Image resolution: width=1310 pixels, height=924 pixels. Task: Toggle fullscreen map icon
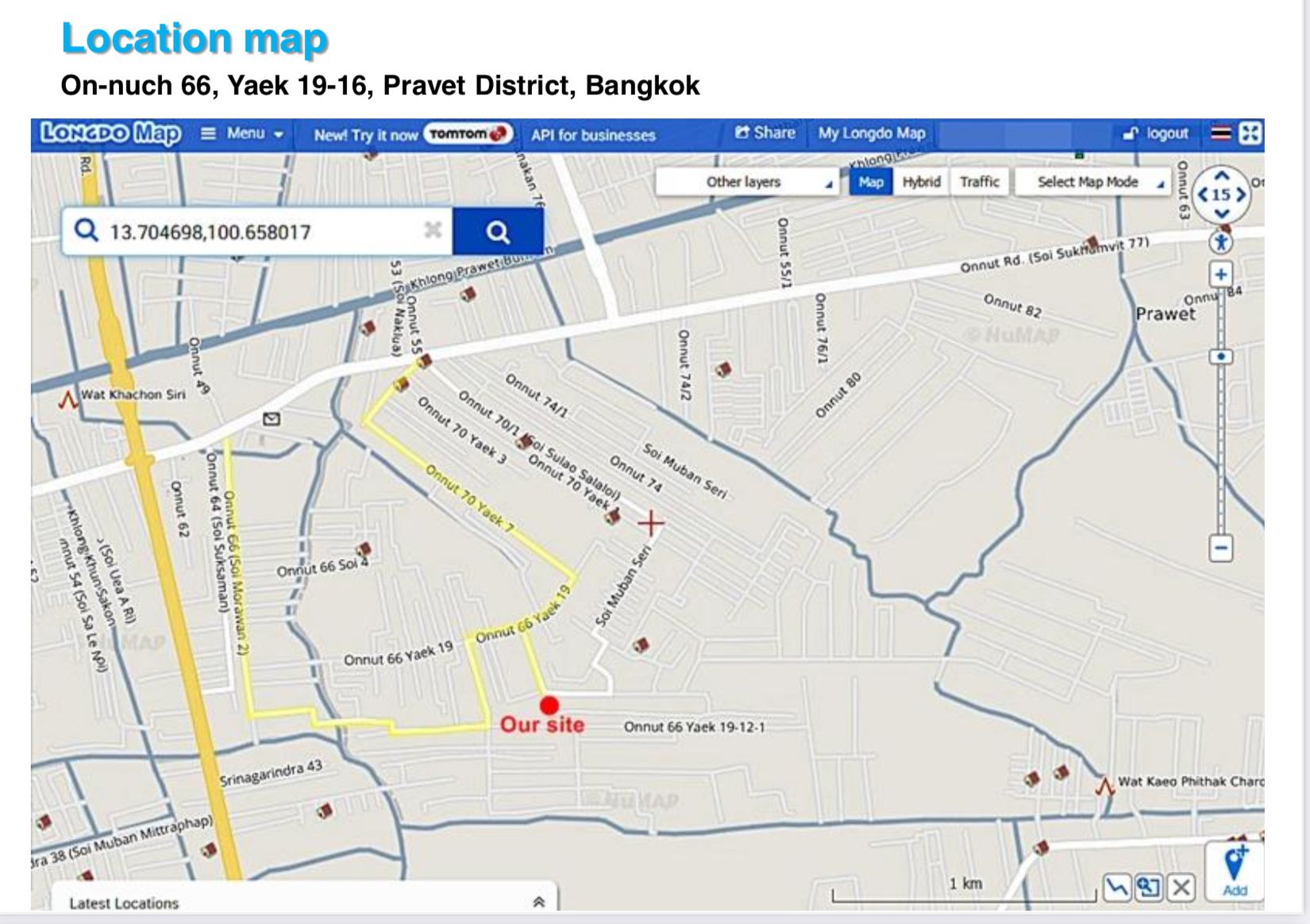[x=1250, y=133]
